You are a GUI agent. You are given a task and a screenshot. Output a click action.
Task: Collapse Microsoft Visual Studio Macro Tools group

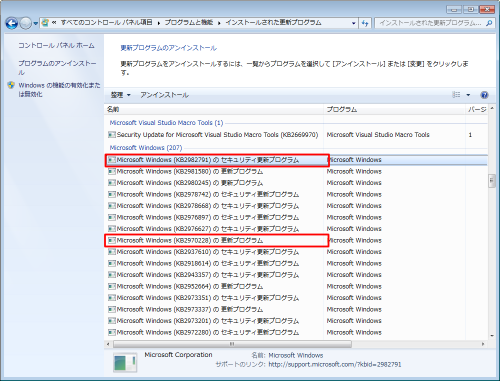coord(166,123)
